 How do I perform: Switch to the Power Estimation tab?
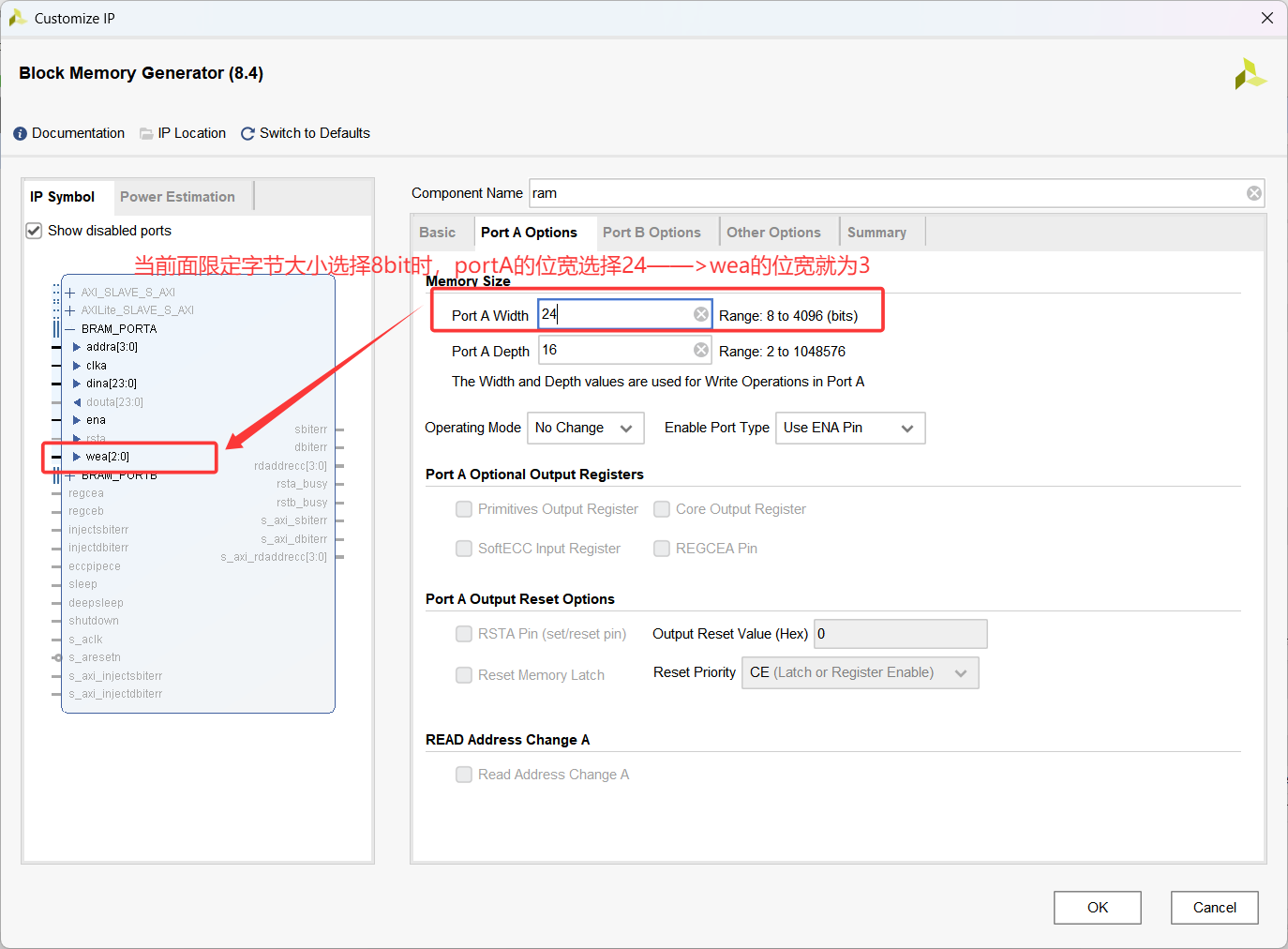pos(178,197)
